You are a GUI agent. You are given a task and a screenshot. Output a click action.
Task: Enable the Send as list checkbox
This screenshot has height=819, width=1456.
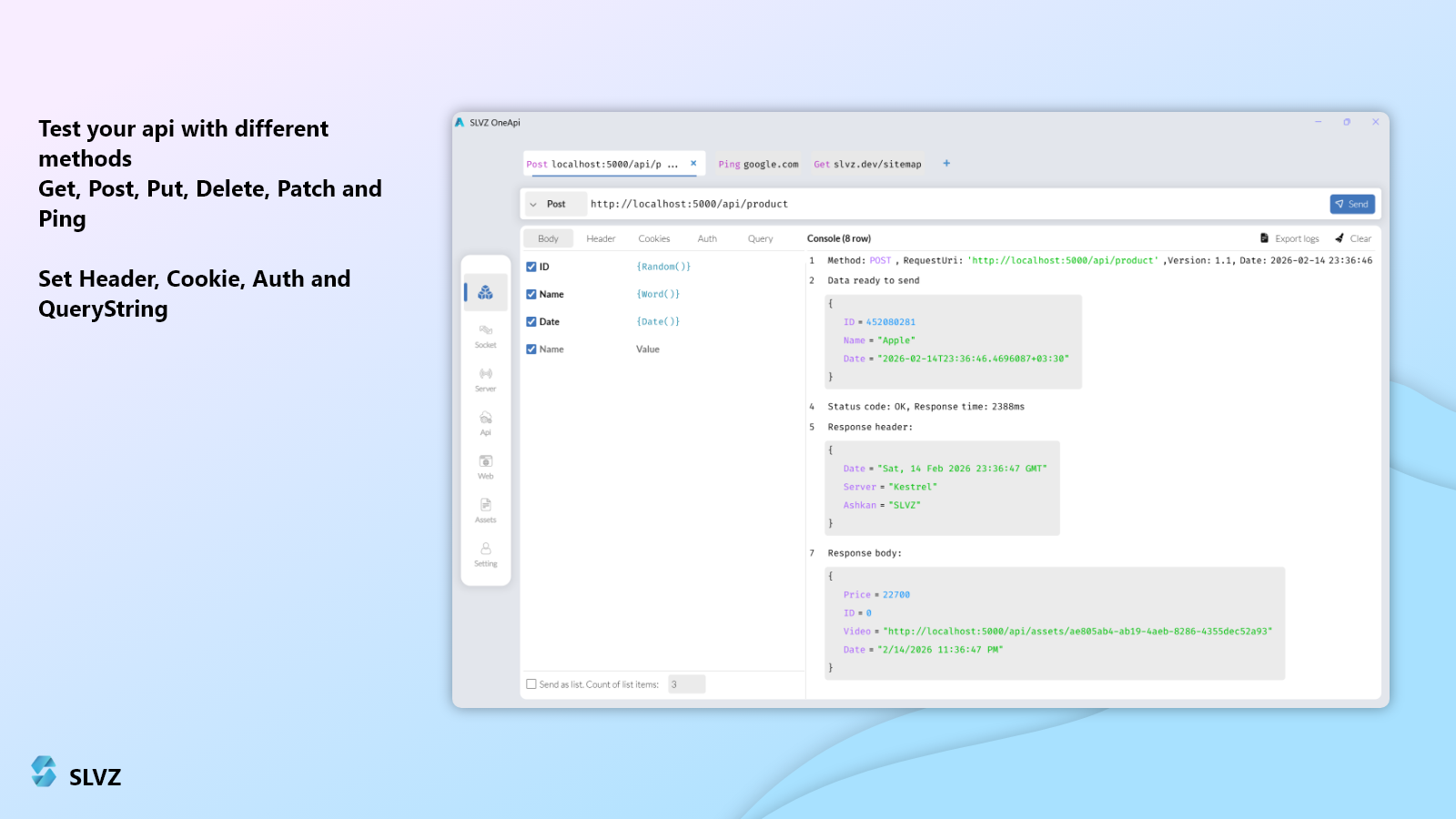click(x=531, y=684)
